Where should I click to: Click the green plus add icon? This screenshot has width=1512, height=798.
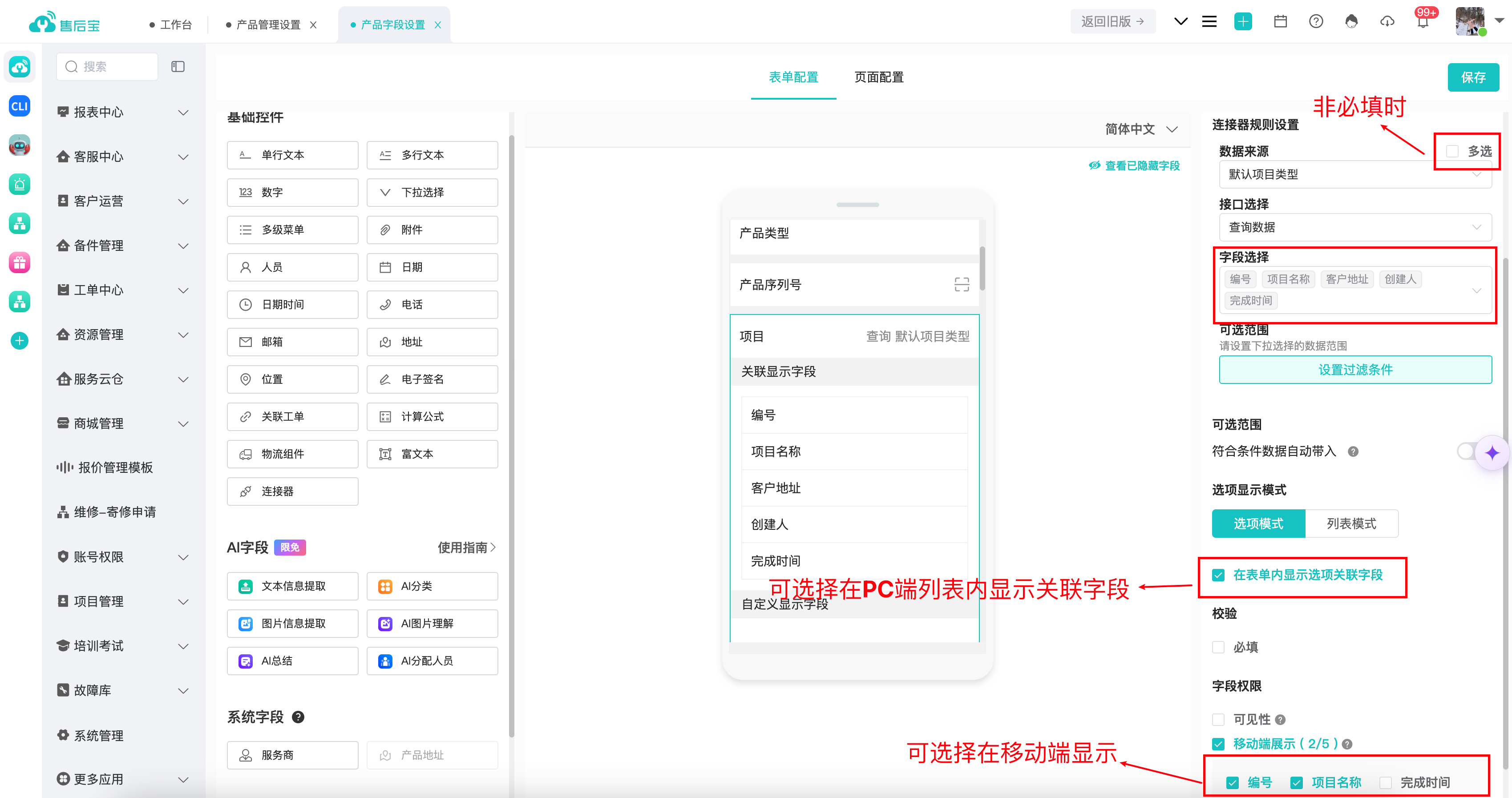pos(1243,22)
